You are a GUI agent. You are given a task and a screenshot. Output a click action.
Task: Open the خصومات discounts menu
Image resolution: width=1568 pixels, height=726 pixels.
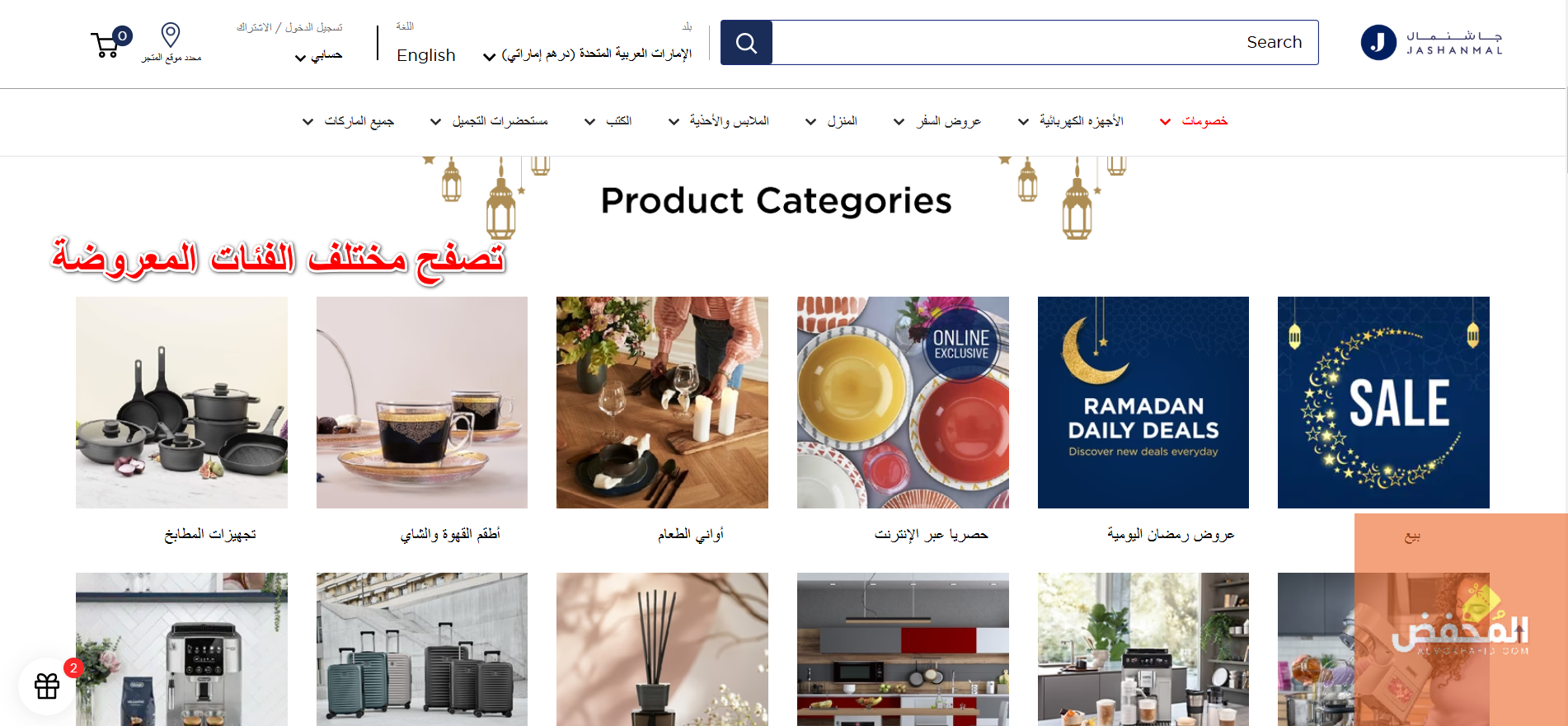coord(1194,121)
